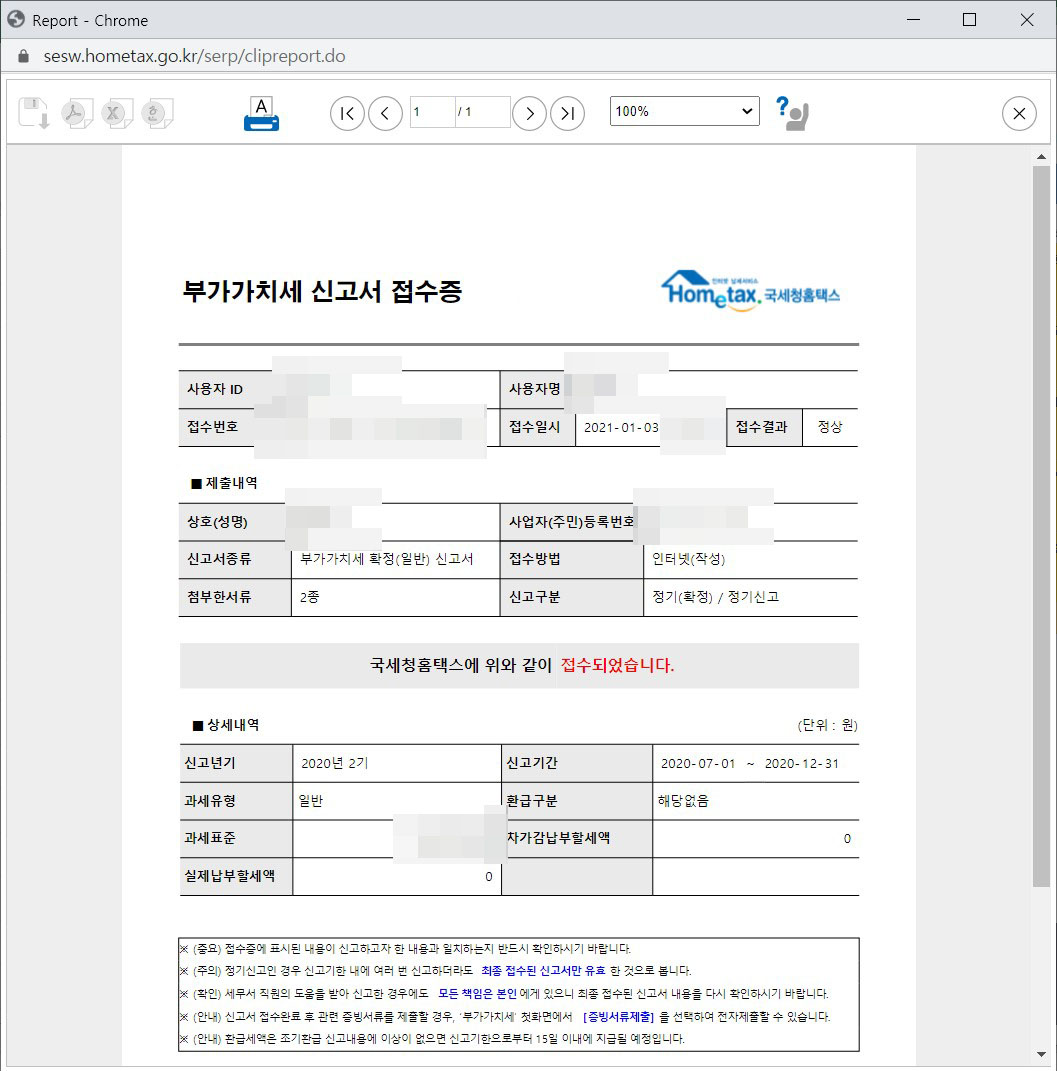
Task: Click the '2020년 2기' value
Action: point(335,764)
